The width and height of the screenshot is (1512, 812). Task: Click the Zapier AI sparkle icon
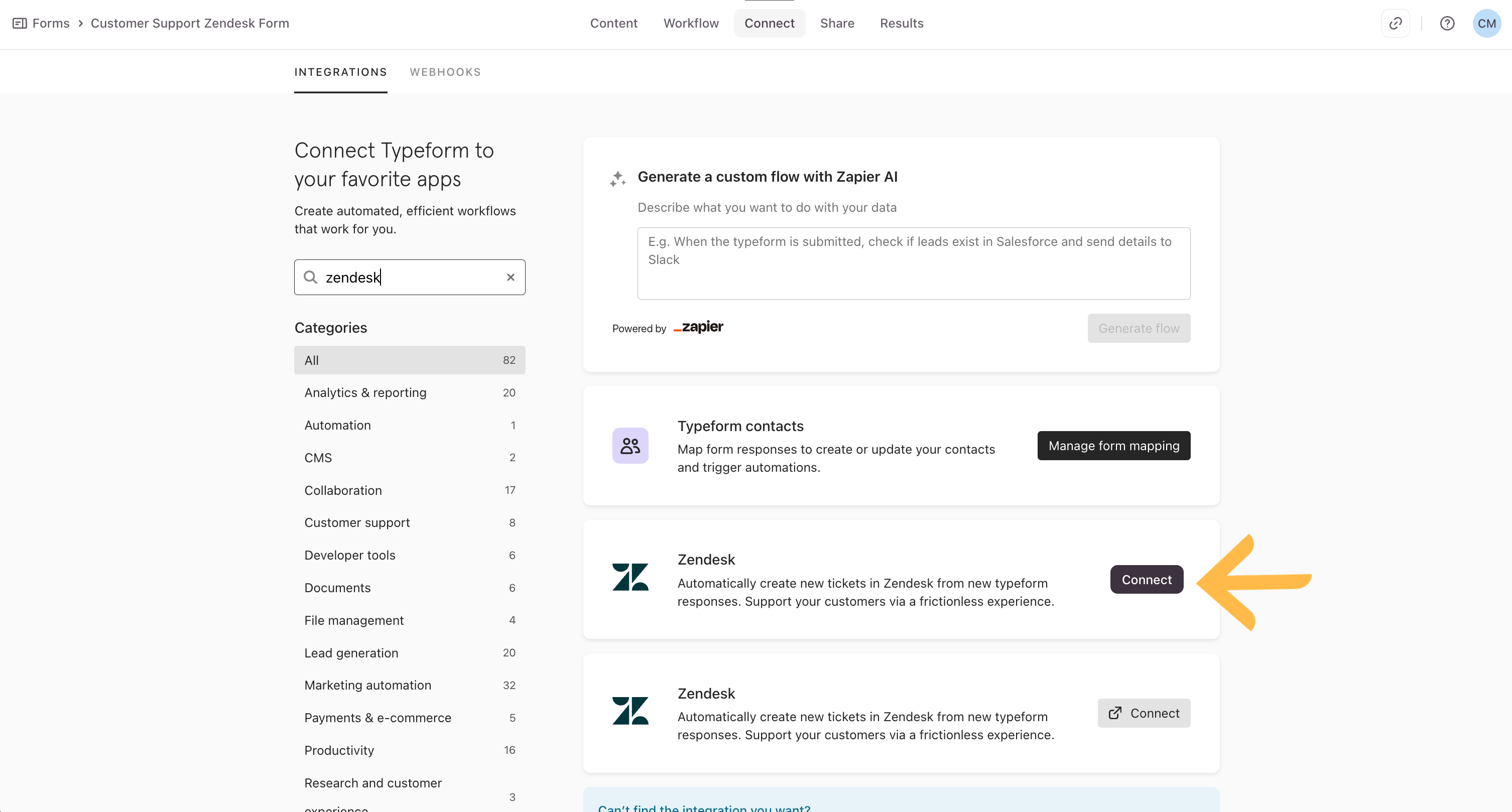[x=617, y=178]
